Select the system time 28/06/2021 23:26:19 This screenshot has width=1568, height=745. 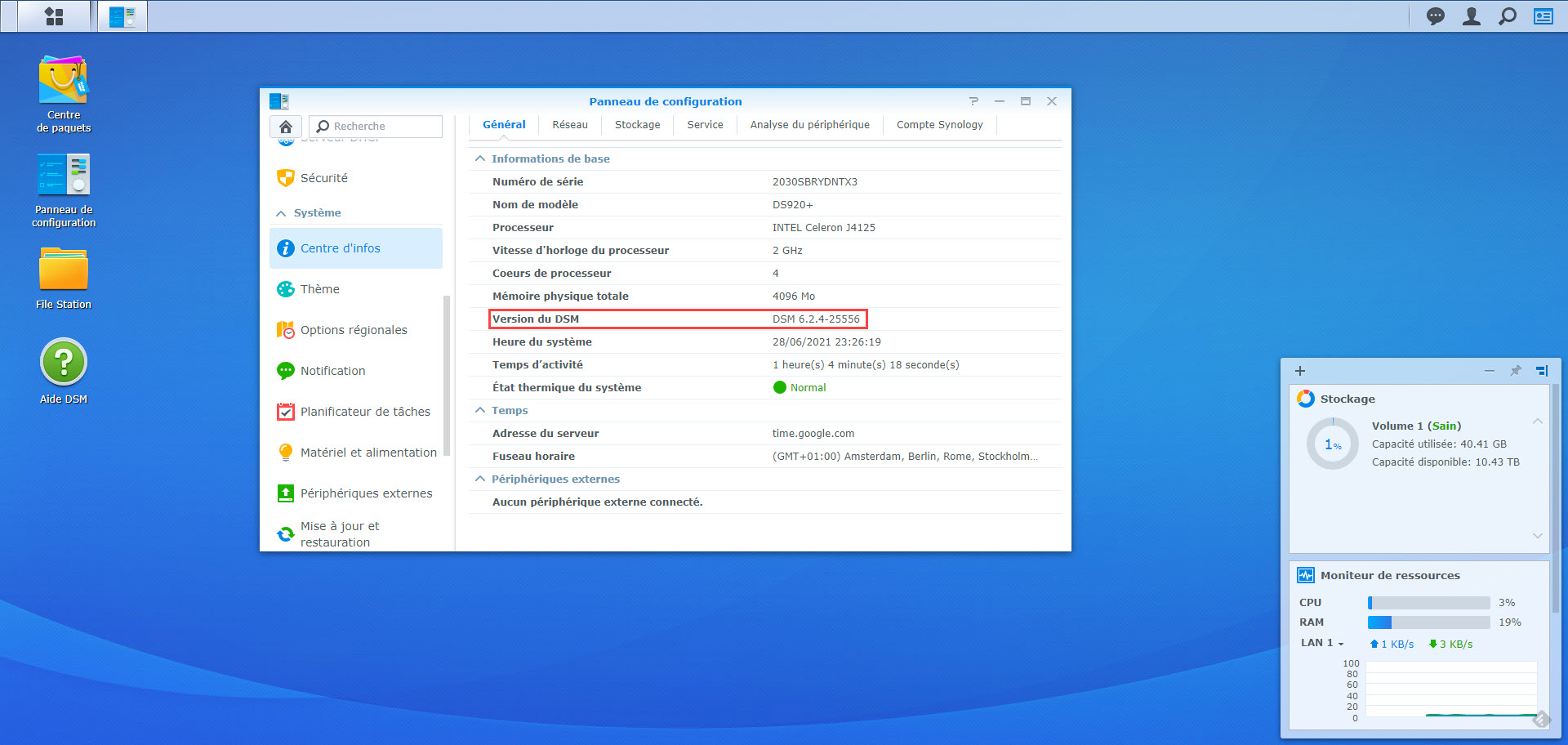[826, 342]
